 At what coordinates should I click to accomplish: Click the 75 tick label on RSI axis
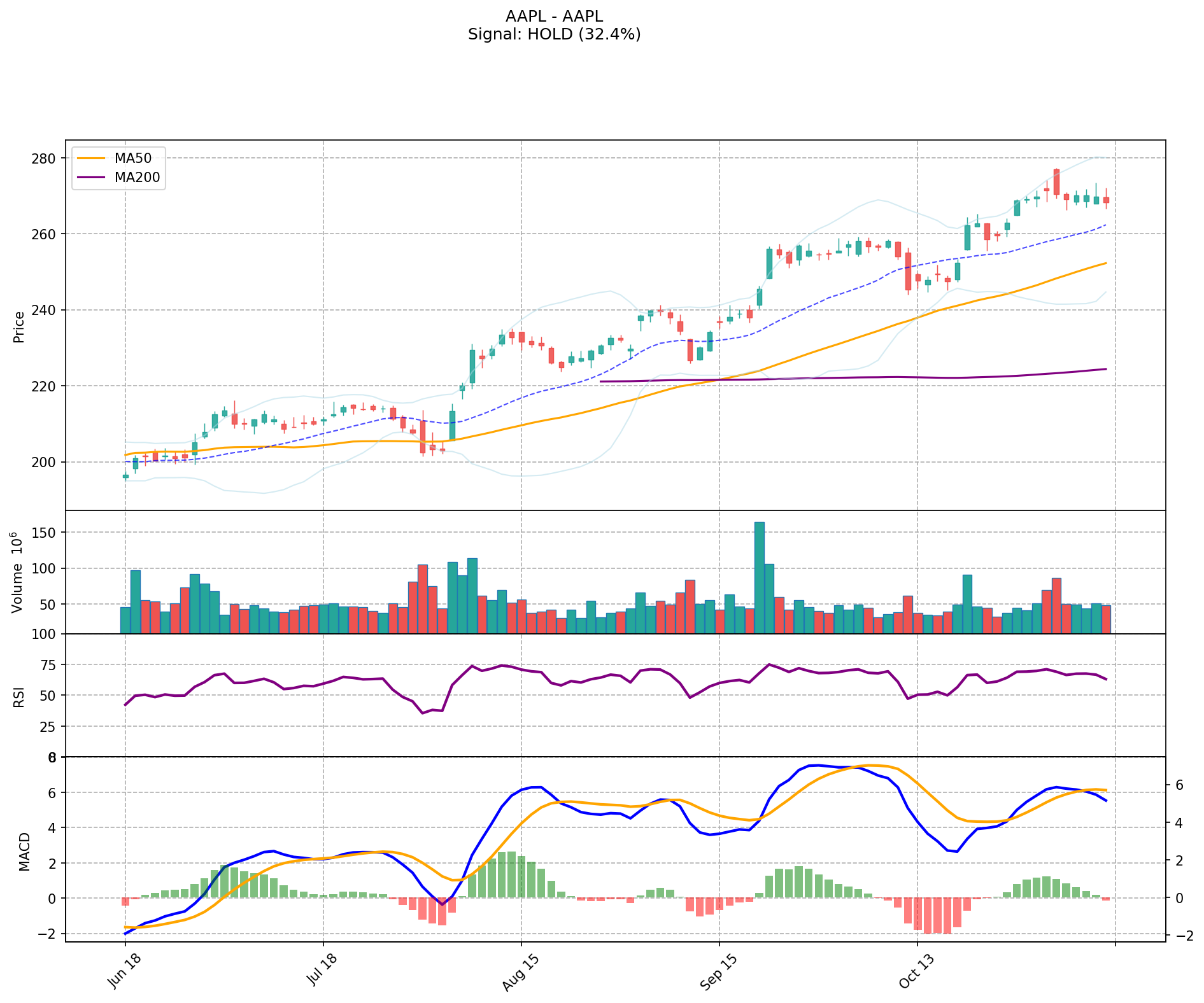click(x=48, y=665)
